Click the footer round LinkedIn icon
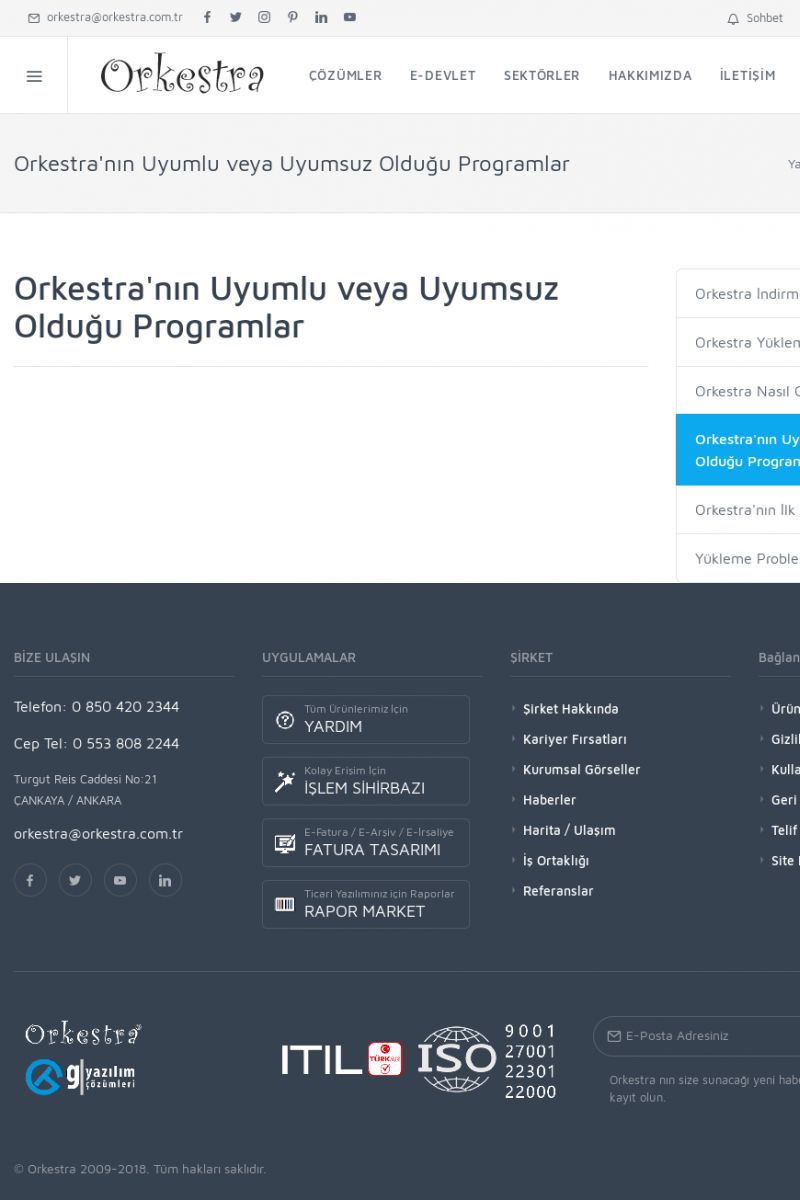Viewport: 800px width, 1200px height. pyautogui.click(x=165, y=880)
